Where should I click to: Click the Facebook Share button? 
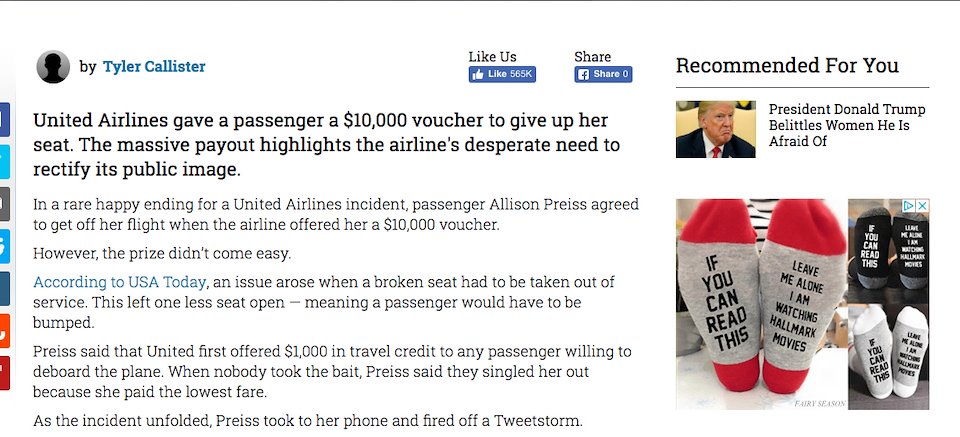(603, 74)
